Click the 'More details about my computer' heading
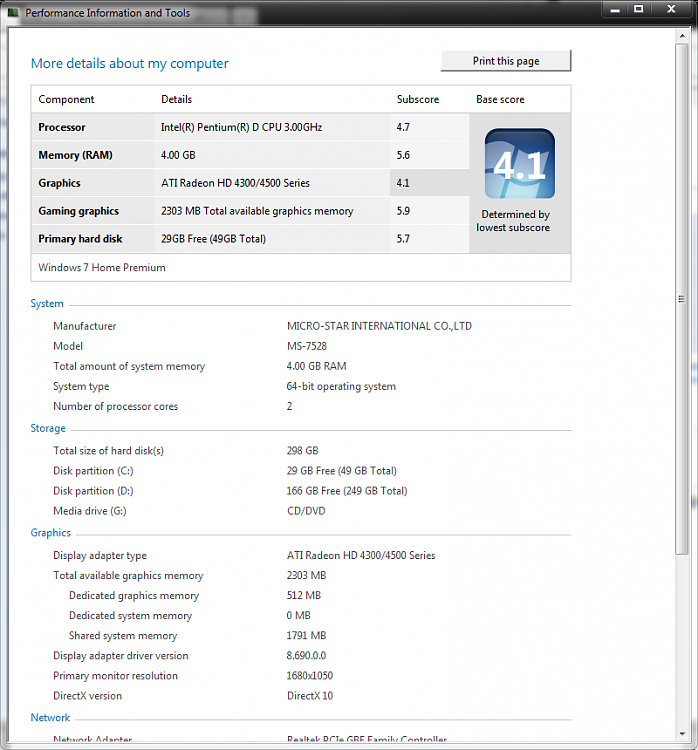Viewport: 698px width, 750px height. coord(130,64)
